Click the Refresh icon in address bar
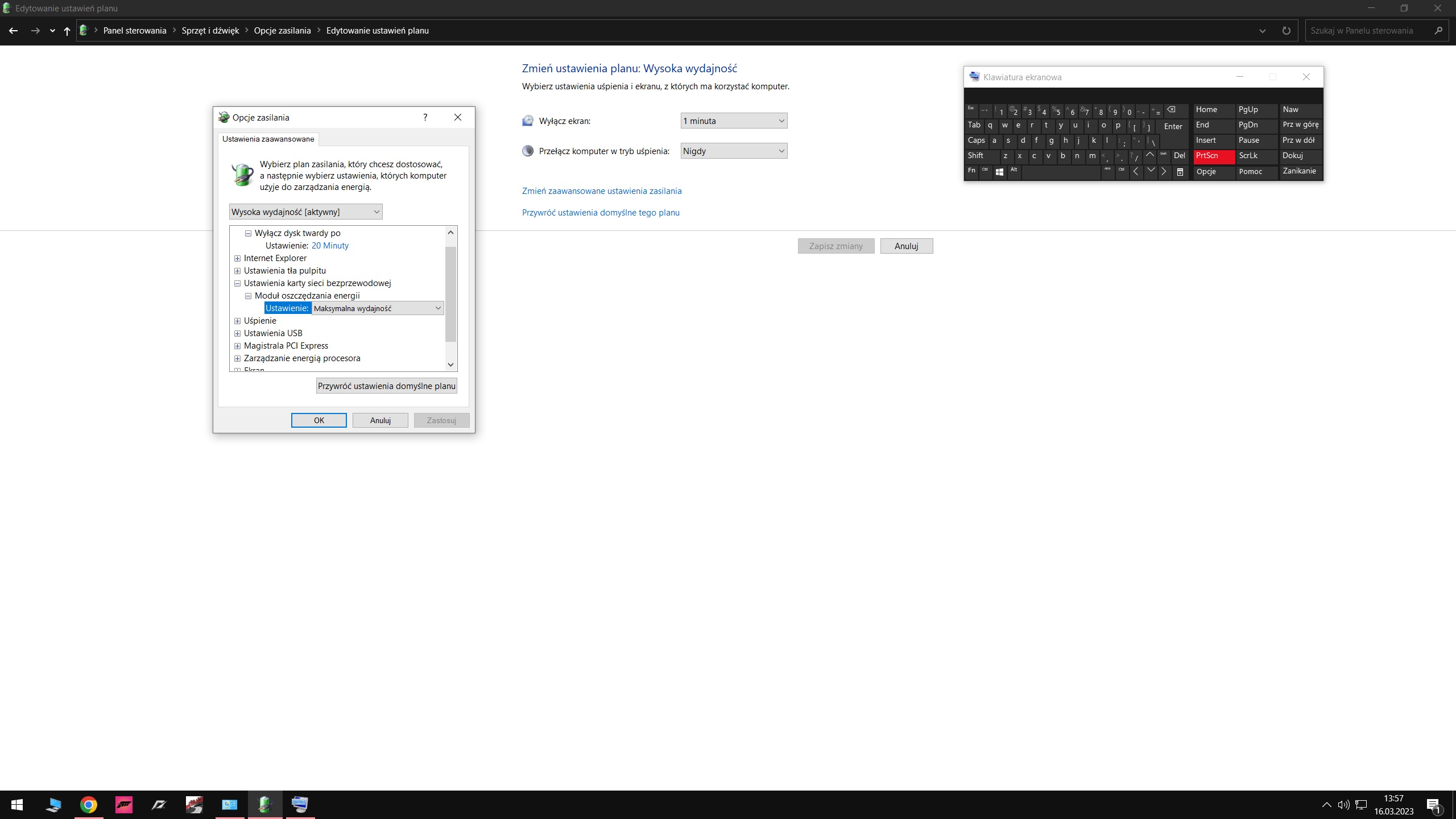 click(1286, 31)
